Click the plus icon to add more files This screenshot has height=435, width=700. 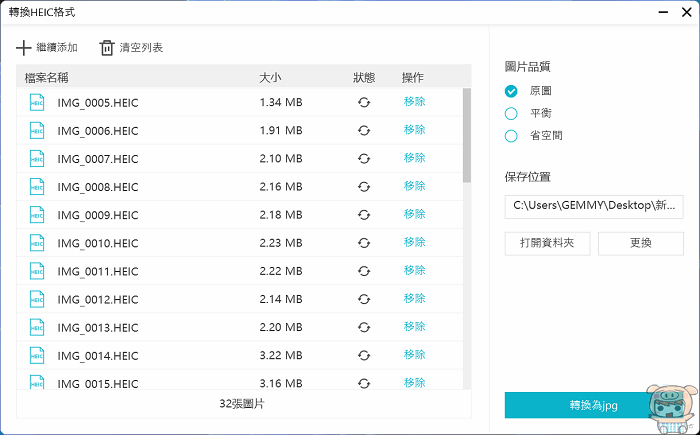tap(24, 48)
